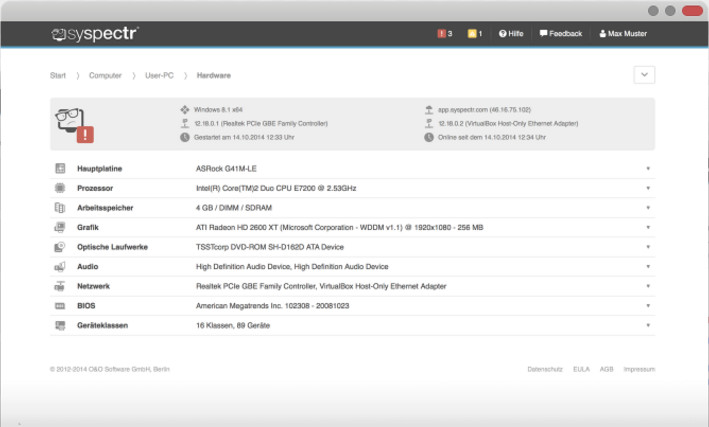Click the Arbeitsspeicher memory icon
Screen dimensions: 709x427
point(60,208)
